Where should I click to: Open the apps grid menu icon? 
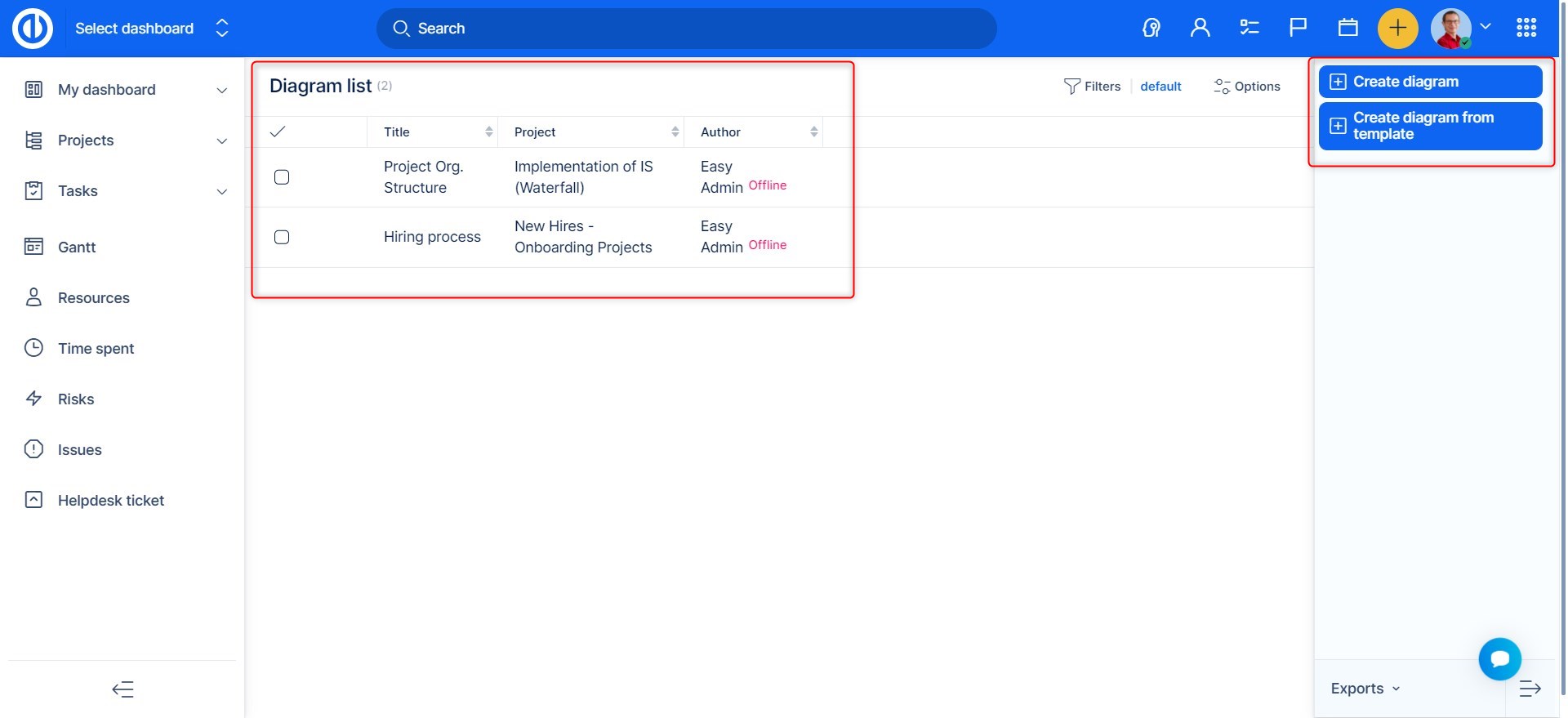coord(1526,29)
